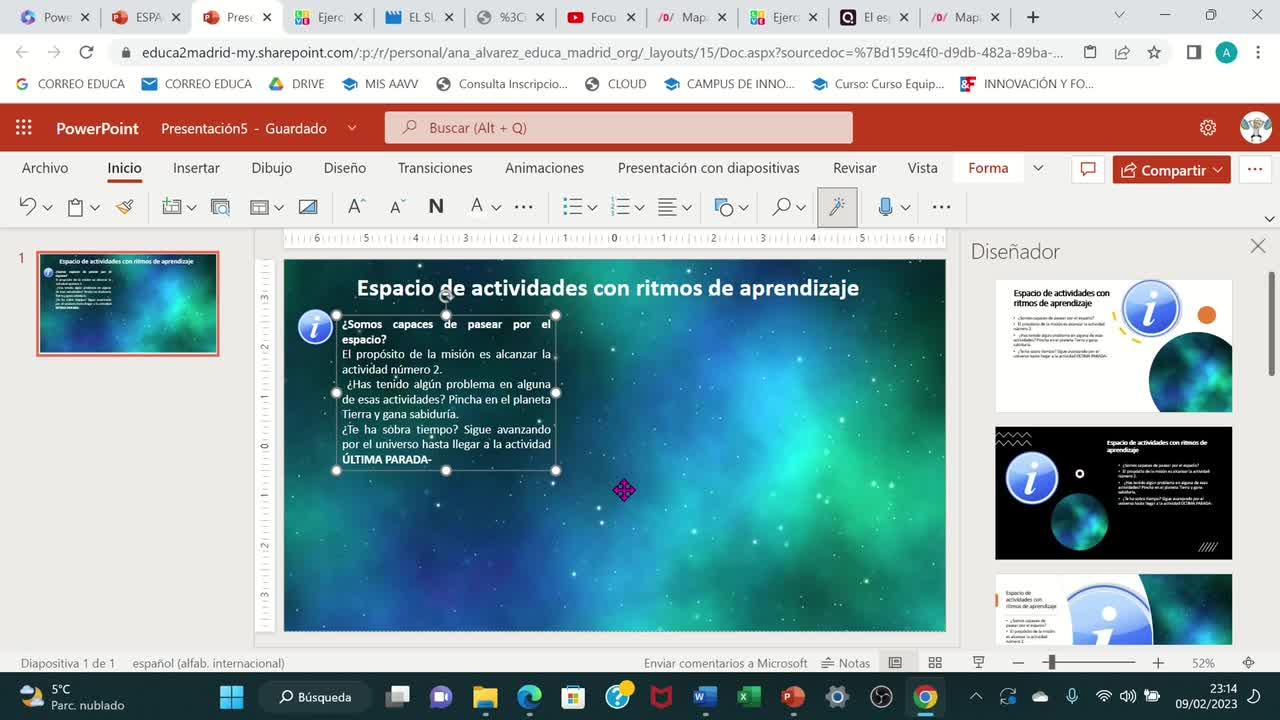Viewport: 1280px width, 720px height.
Task: Select the black background design suggestion
Action: click(1113, 493)
